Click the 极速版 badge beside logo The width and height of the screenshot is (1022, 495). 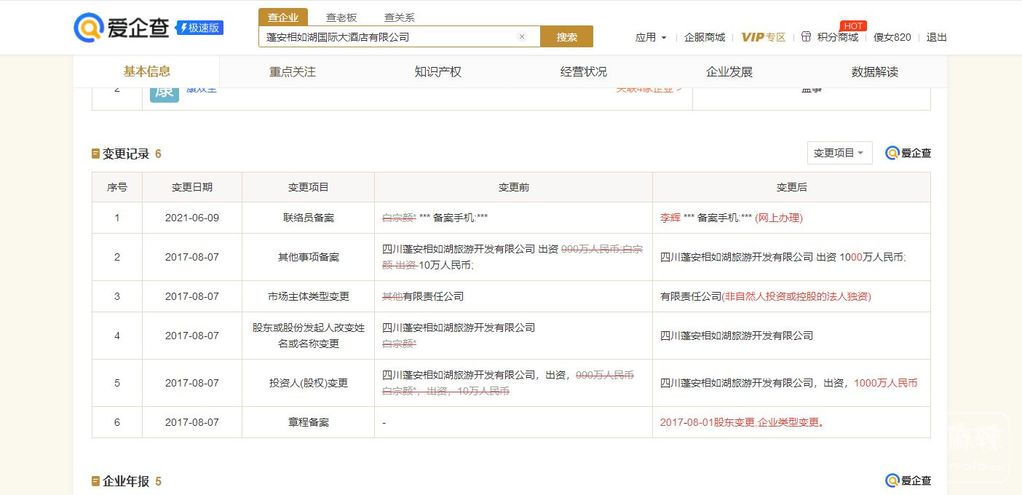200,28
